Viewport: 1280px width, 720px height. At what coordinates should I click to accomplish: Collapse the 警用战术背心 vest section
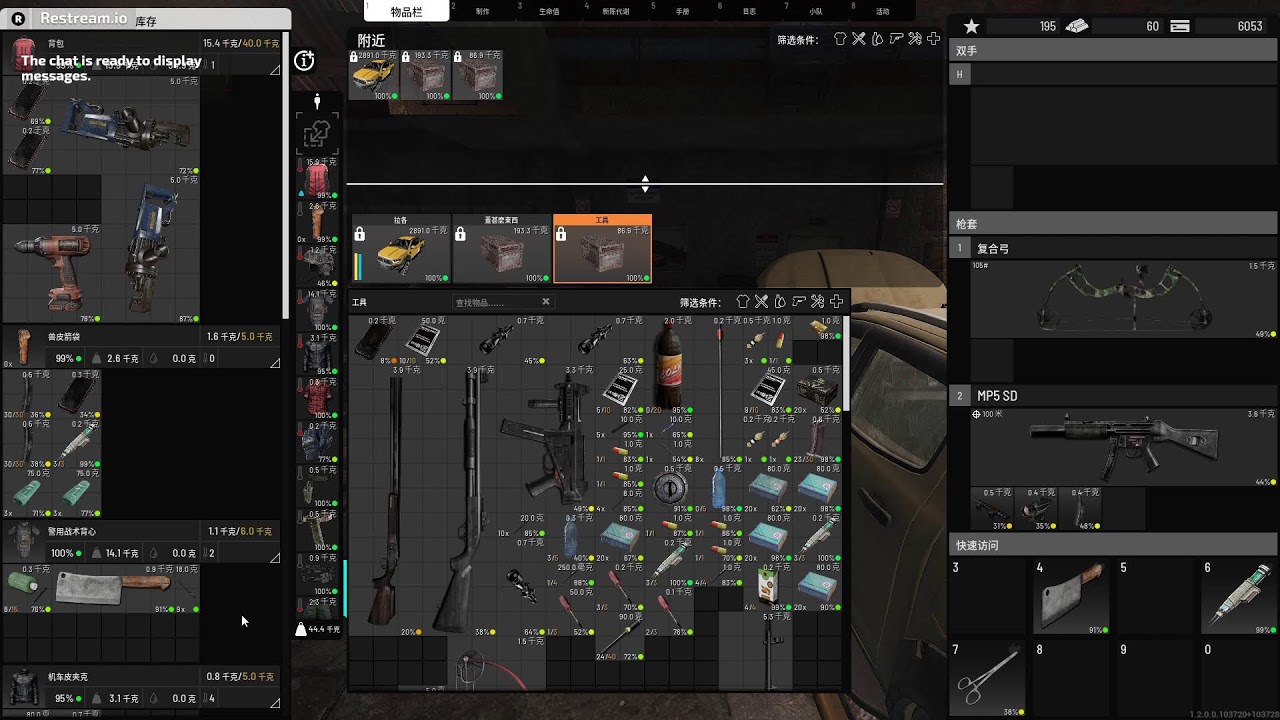(275, 557)
